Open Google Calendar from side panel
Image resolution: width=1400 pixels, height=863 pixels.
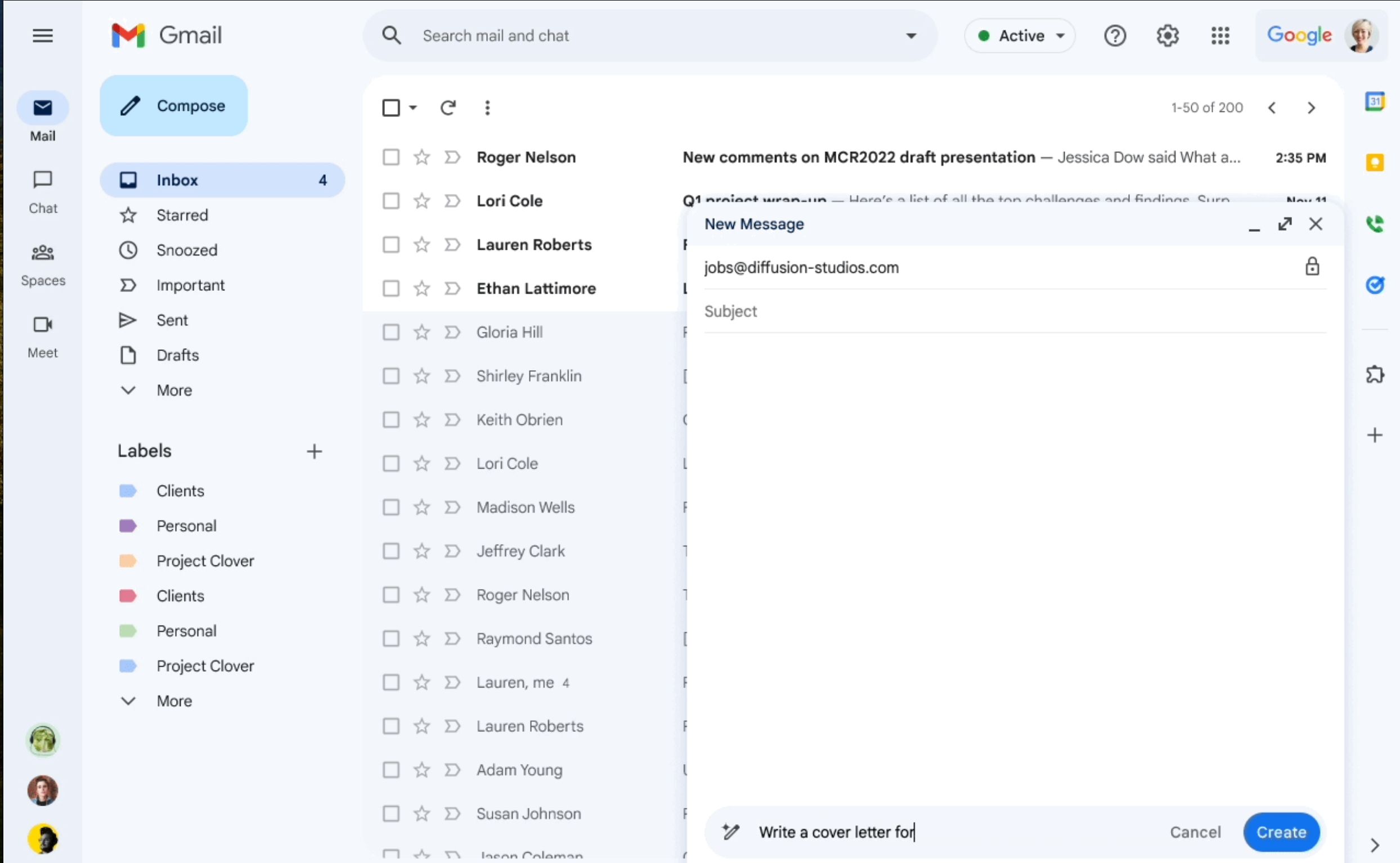[1374, 102]
